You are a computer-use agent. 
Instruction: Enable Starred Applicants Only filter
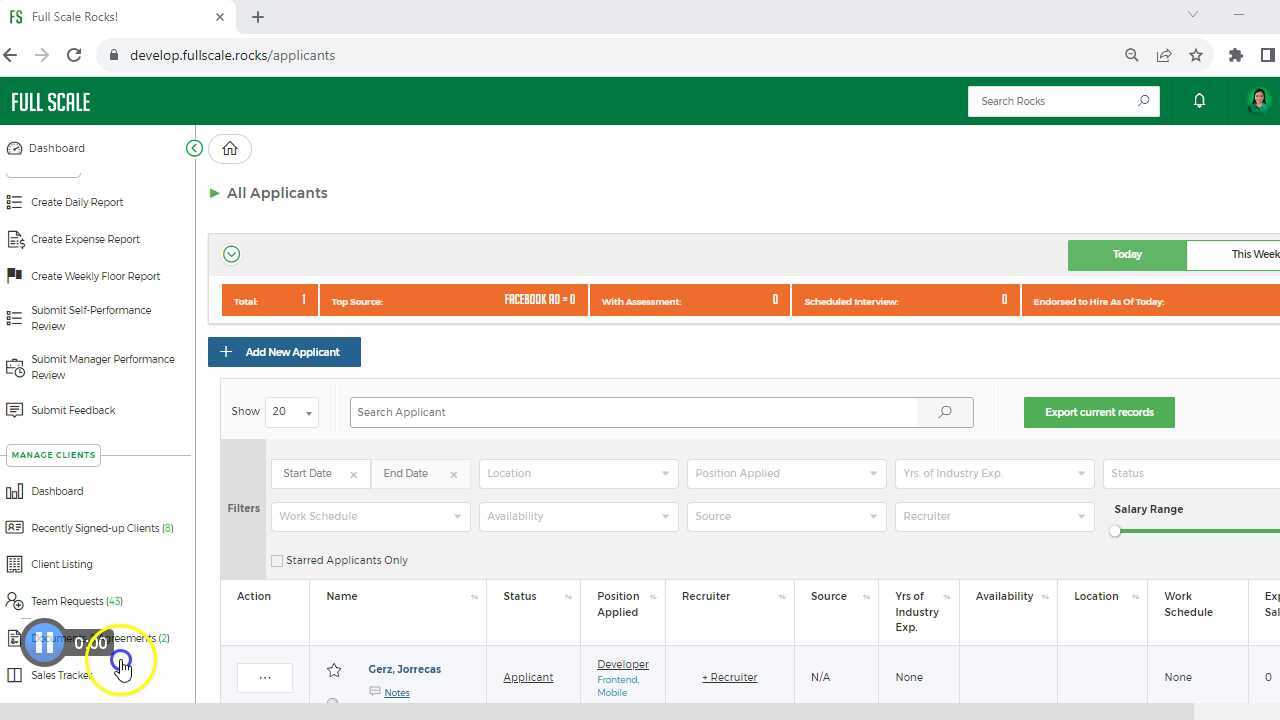[x=277, y=560]
